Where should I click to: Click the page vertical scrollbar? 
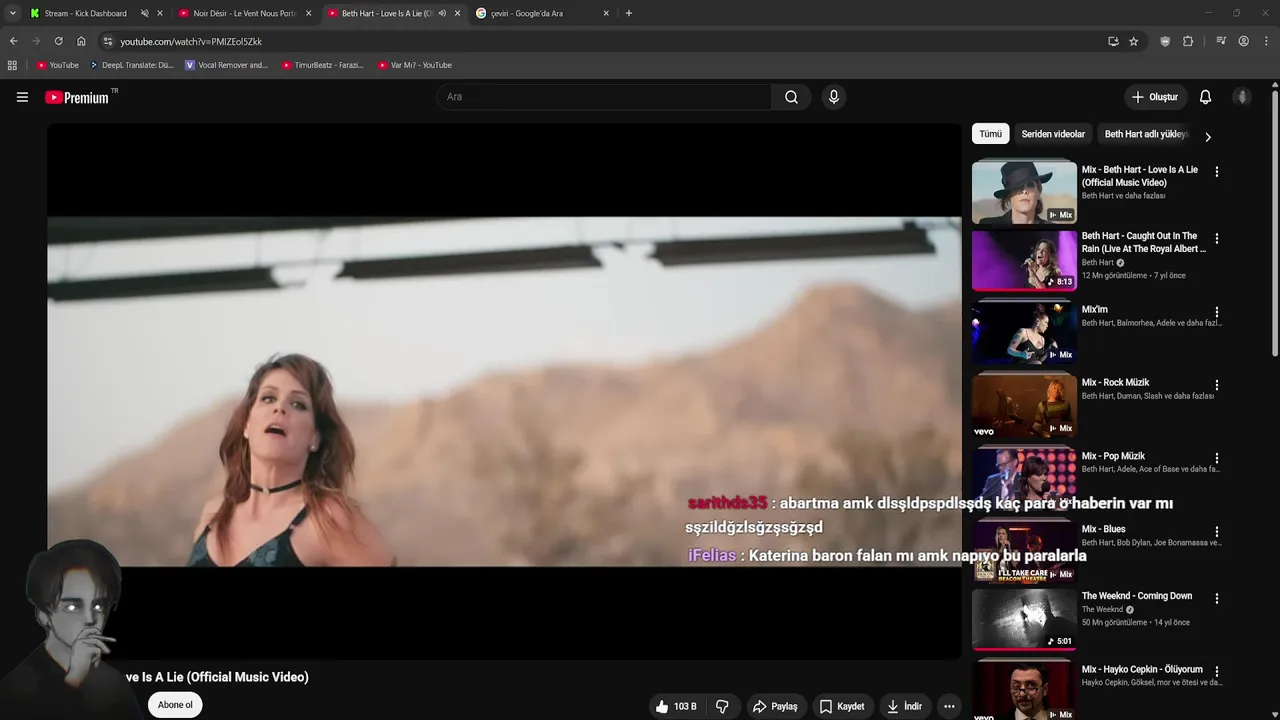point(1275,222)
